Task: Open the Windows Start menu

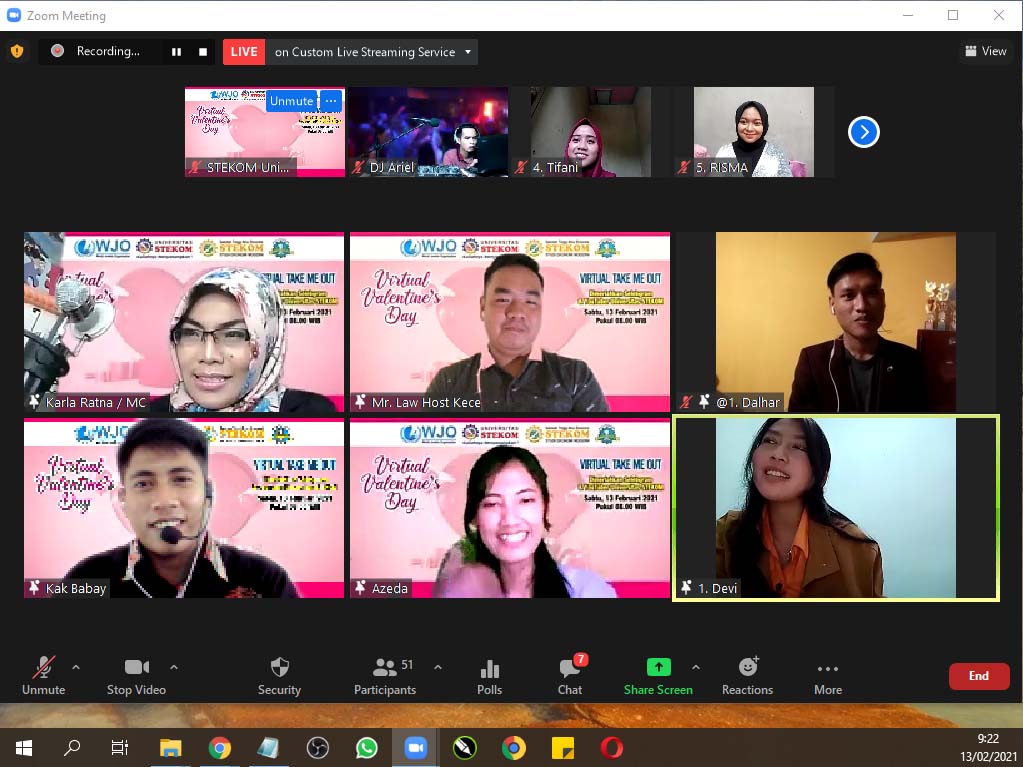Action: click(23, 747)
